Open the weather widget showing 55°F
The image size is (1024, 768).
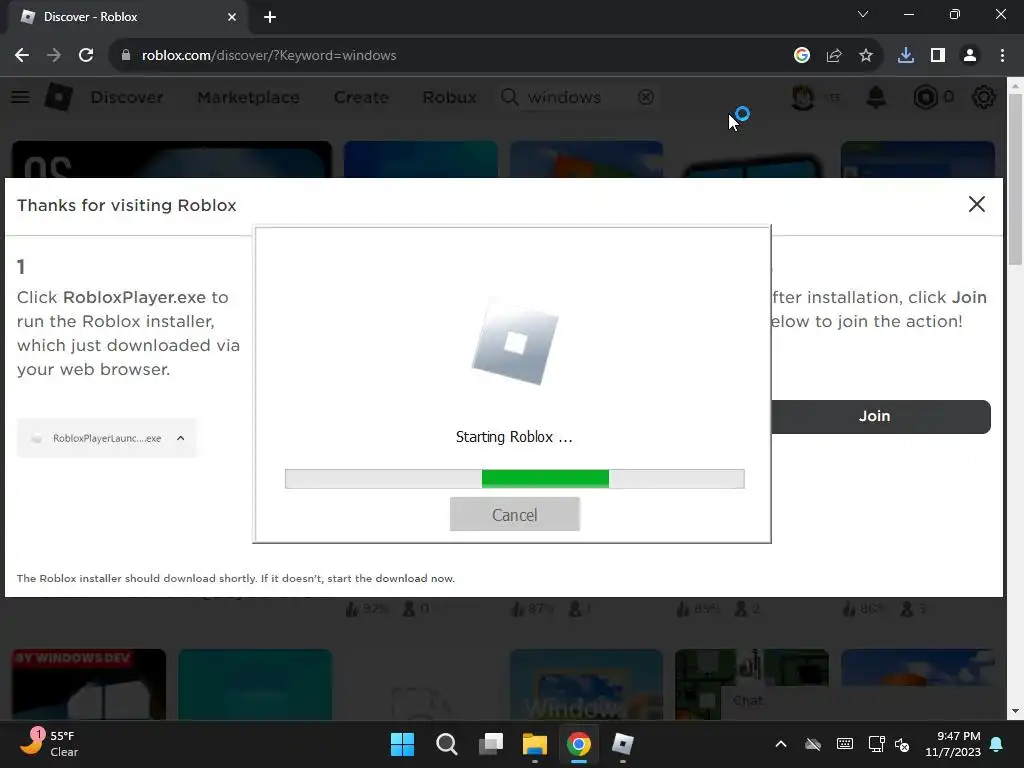(x=49, y=744)
